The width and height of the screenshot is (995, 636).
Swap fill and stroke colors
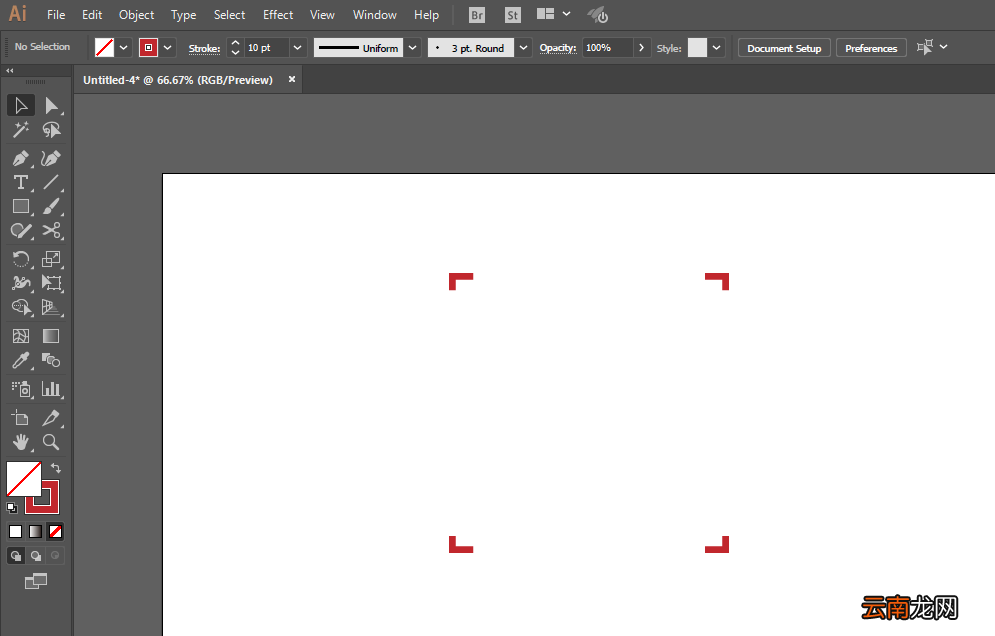[x=56, y=468]
